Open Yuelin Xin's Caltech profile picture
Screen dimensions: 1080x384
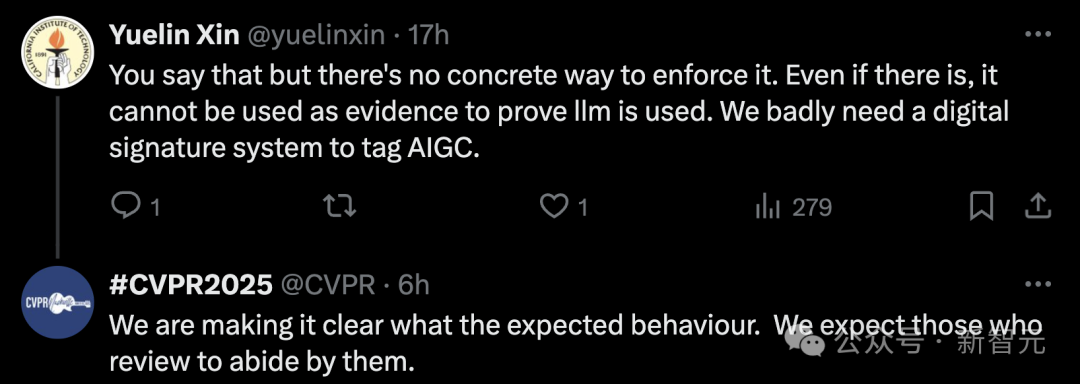tap(58, 54)
